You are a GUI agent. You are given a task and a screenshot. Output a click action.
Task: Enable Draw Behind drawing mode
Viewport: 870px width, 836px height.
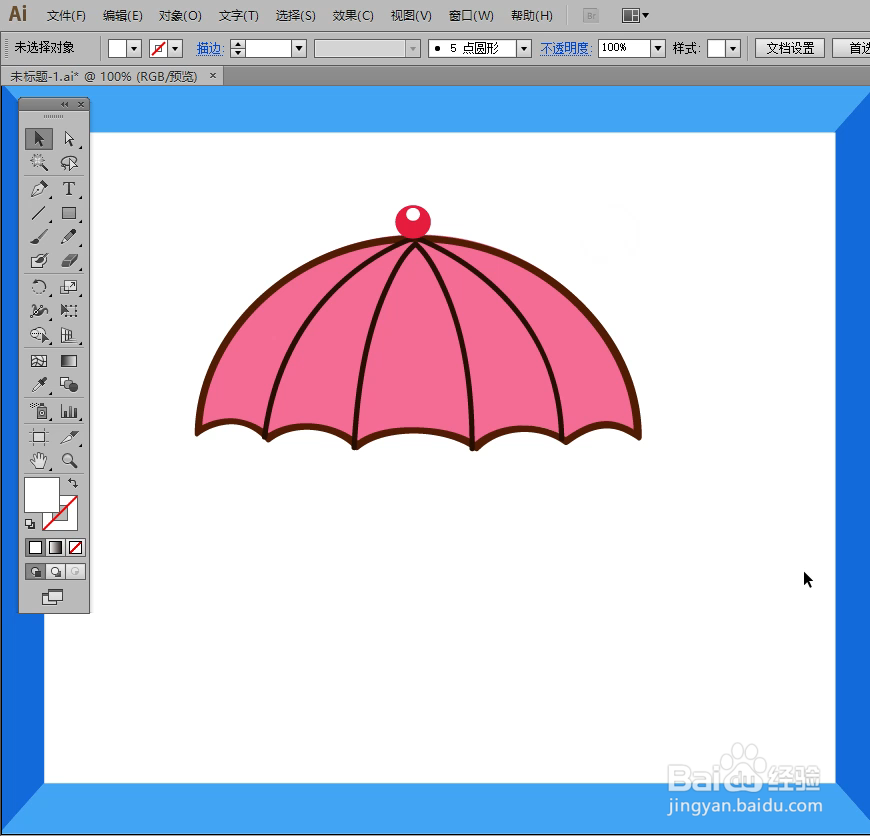(57, 571)
